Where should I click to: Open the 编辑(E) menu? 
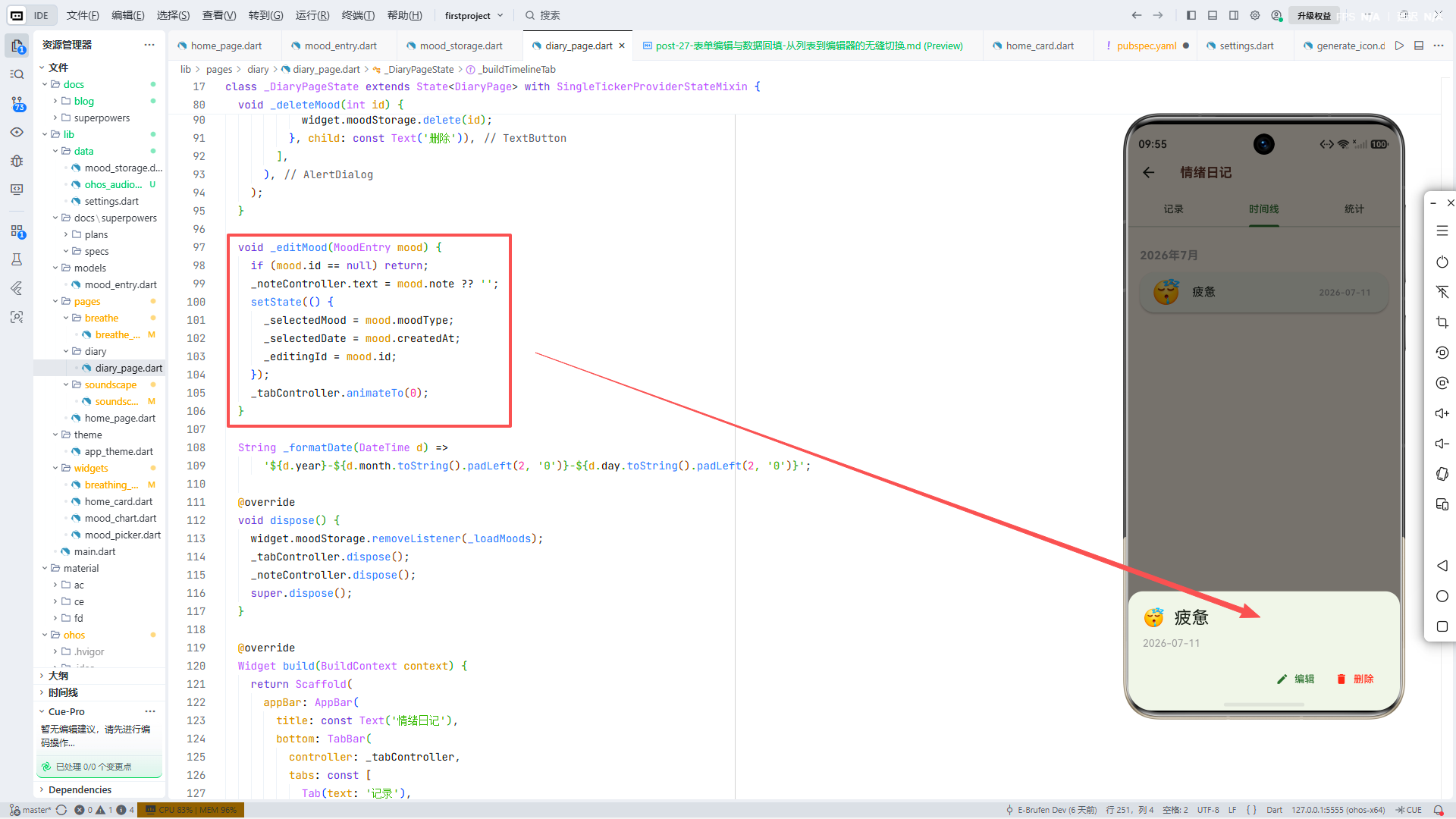click(x=127, y=15)
